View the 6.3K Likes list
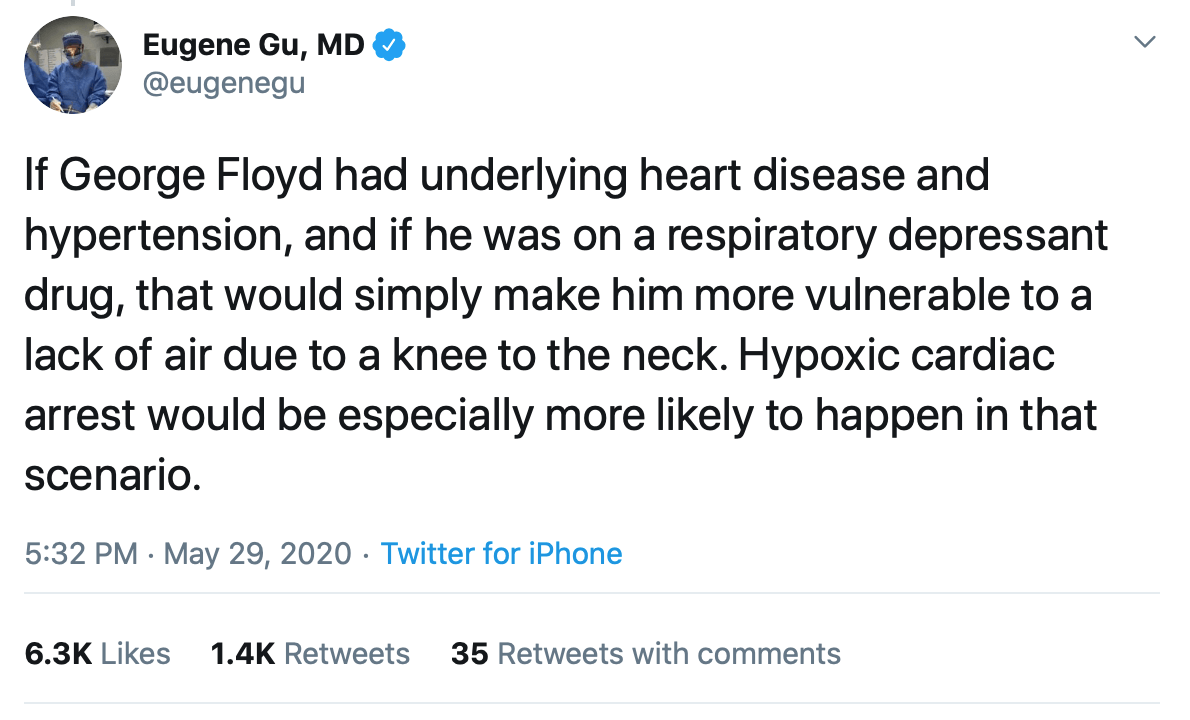 tap(97, 654)
